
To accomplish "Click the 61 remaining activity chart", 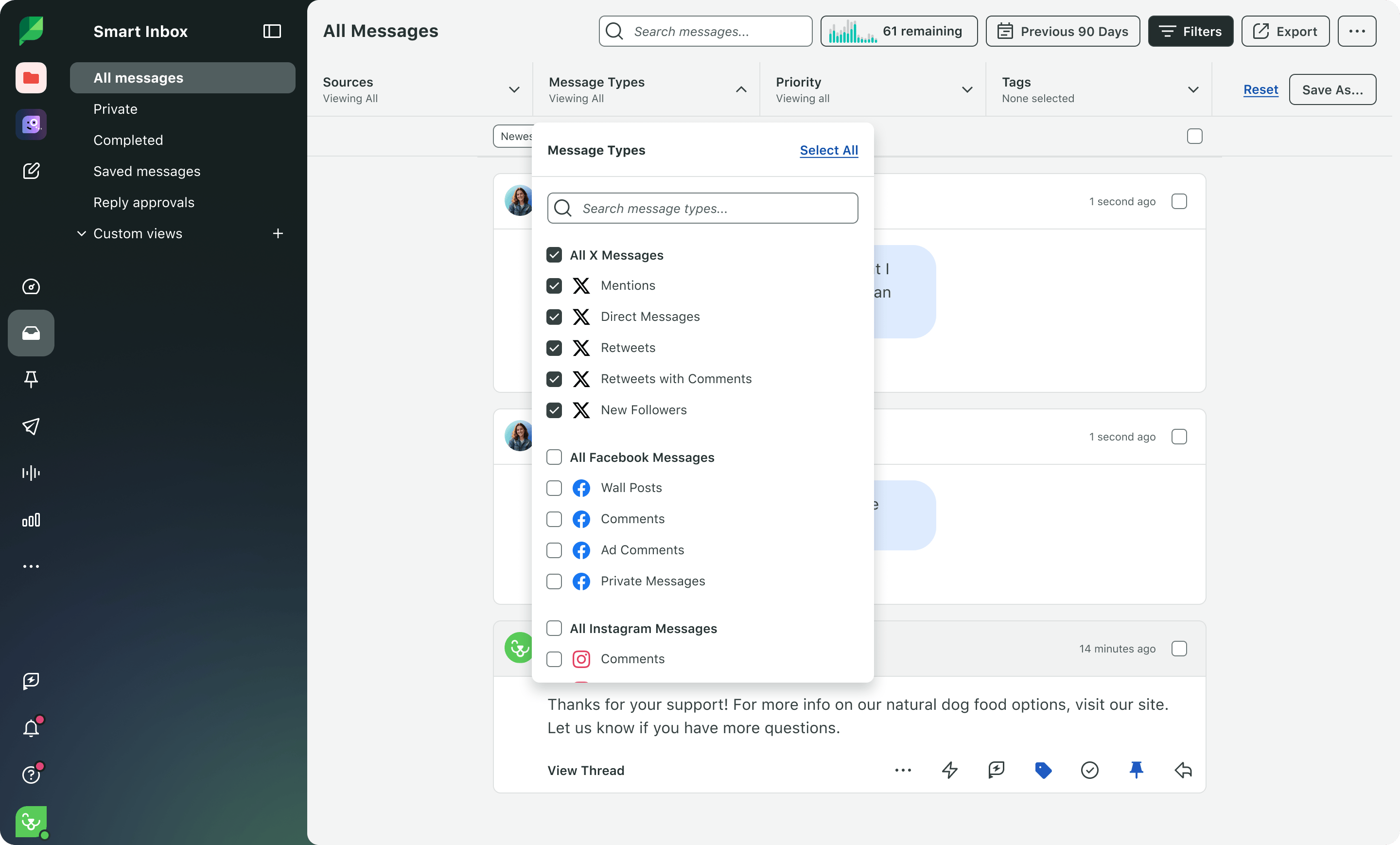I will [x=899, y=31].
